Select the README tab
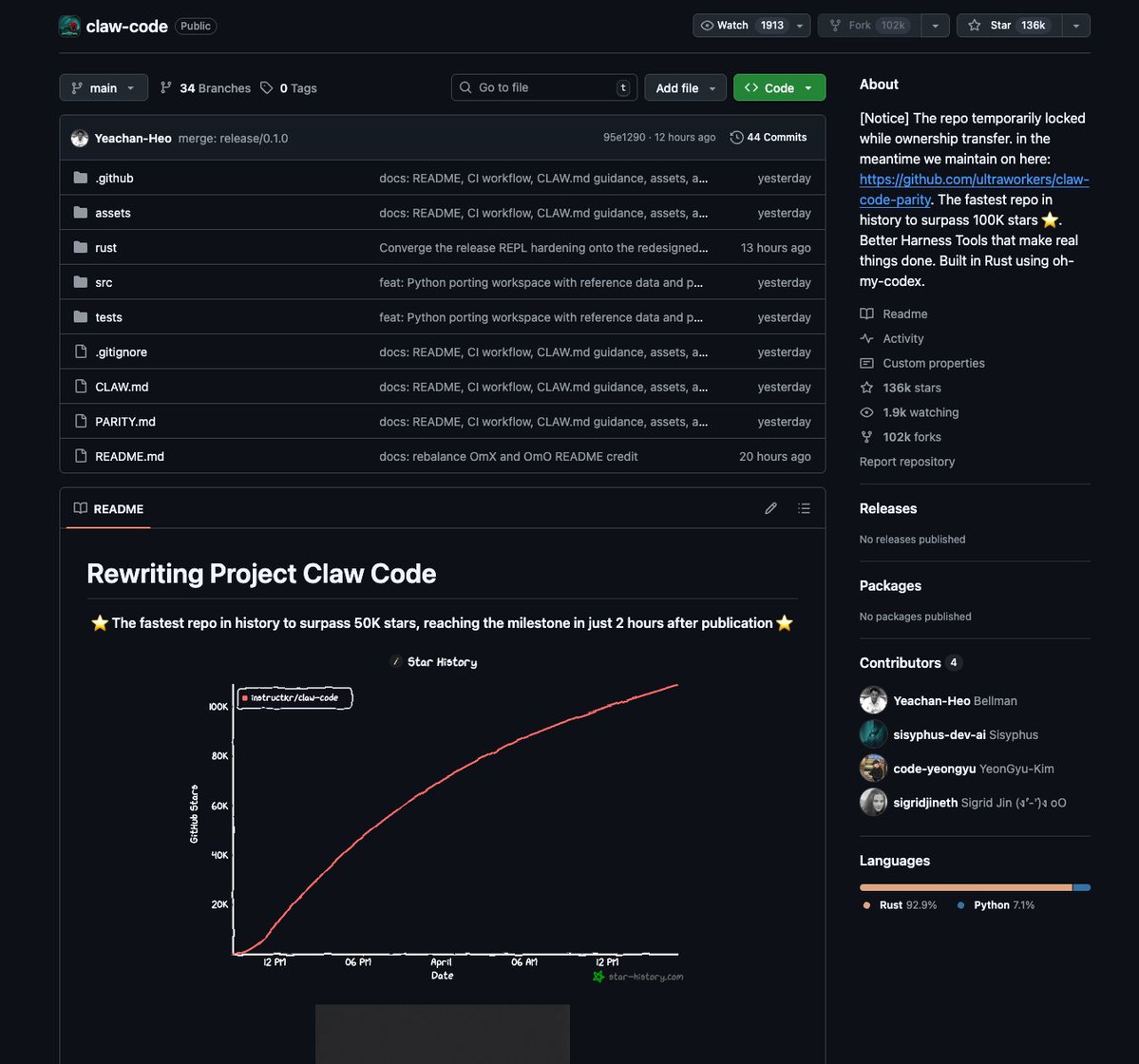The height and width of the screenshot is (1064, 1139). (108, 508)
